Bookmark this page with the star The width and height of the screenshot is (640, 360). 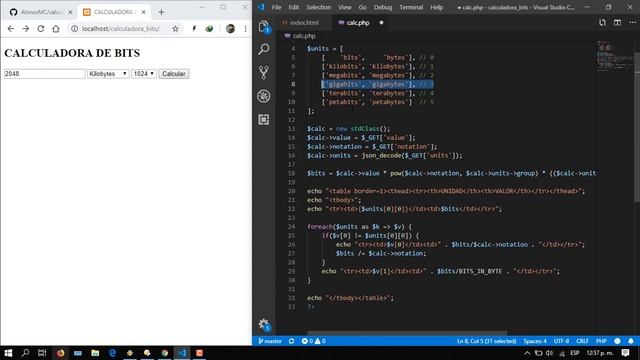click(x=175, y=29)
